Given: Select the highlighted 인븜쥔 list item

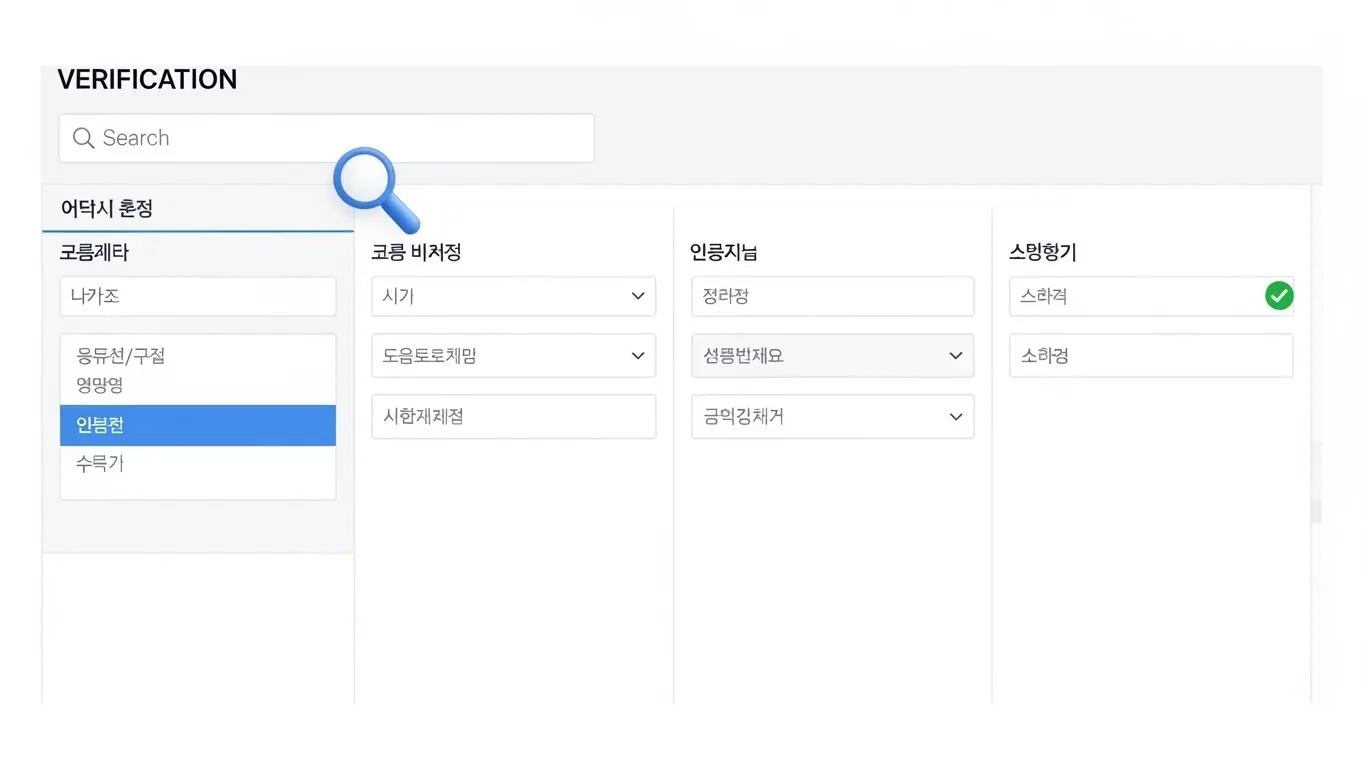Looking at the screenshot, I should pos(197,425).
